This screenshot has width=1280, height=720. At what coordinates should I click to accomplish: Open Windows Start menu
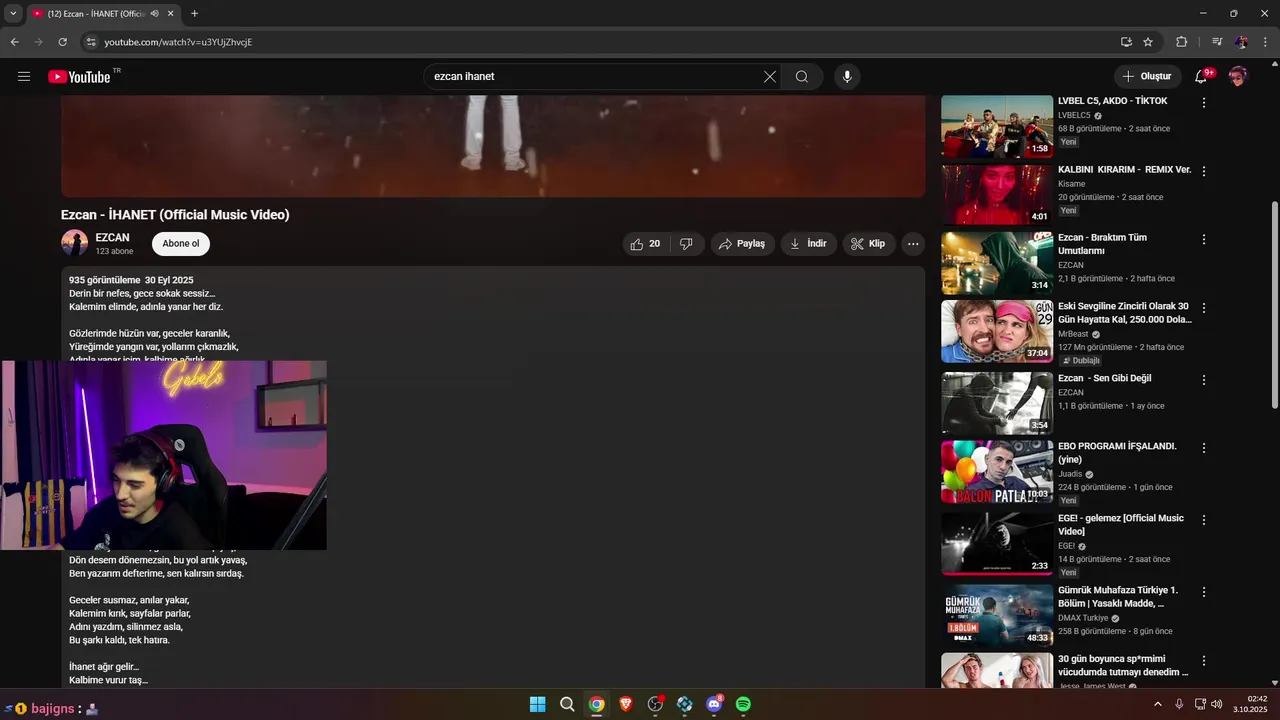537,704
